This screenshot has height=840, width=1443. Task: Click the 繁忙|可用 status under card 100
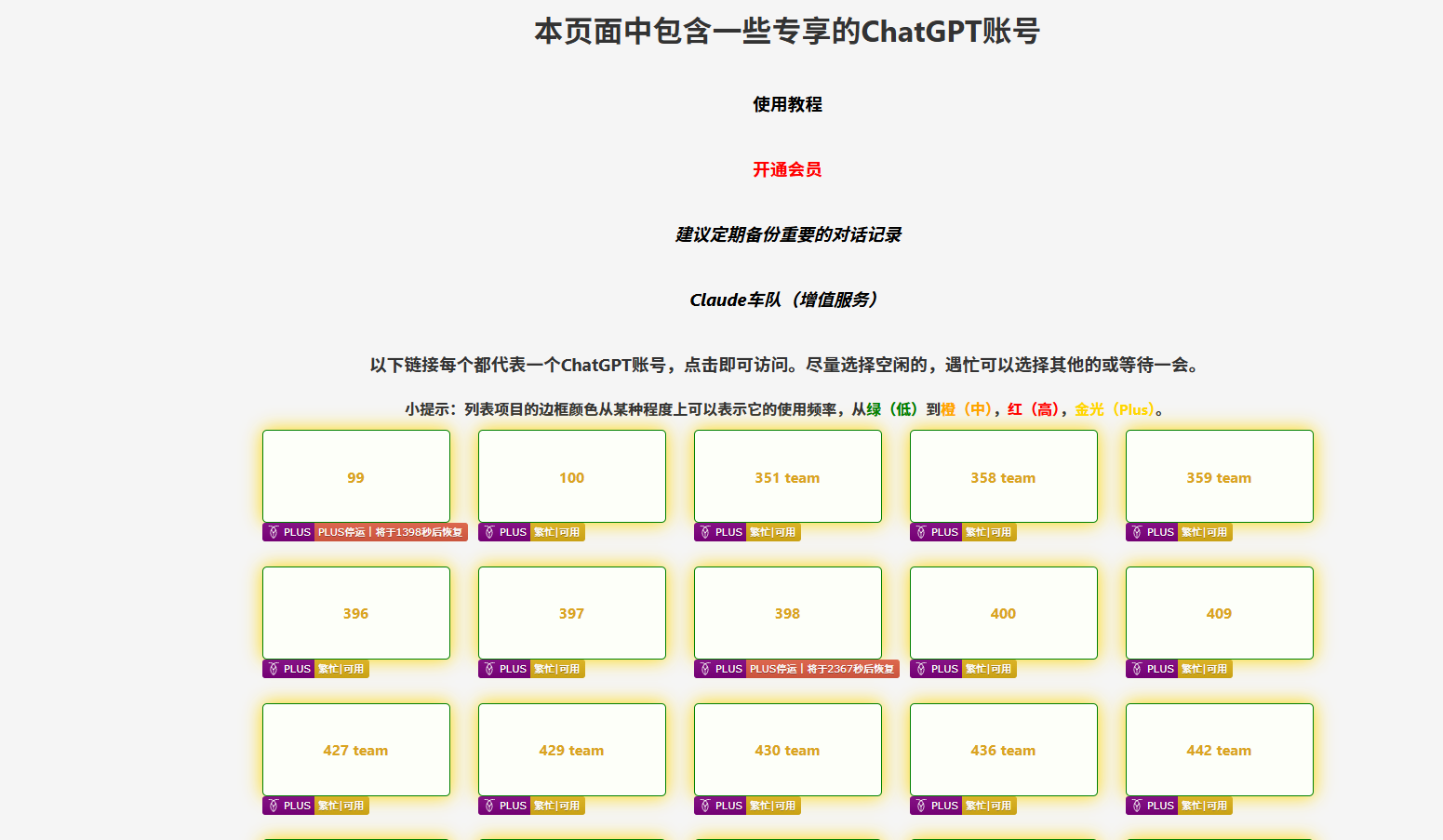(x=557, y=532)
